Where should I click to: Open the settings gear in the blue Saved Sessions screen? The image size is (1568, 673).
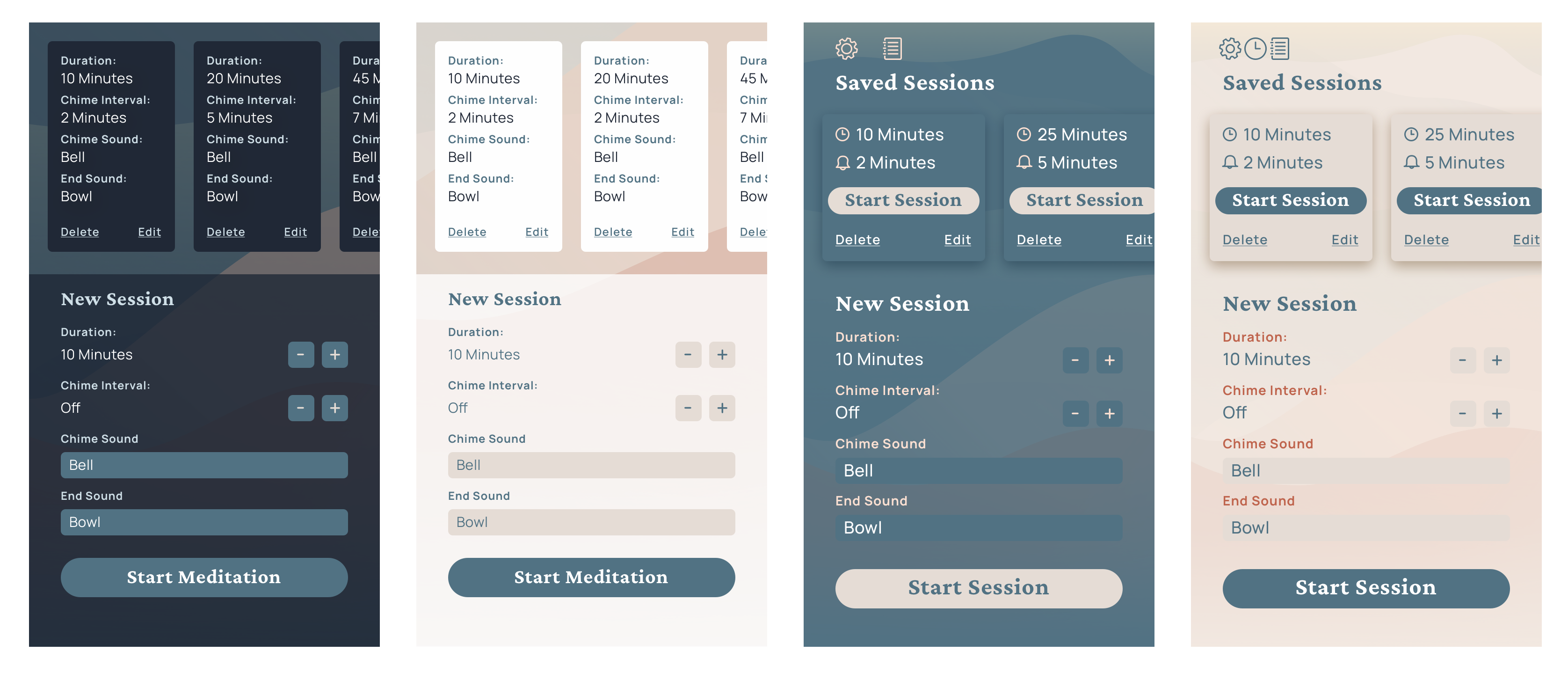click(x=846, y=49)
